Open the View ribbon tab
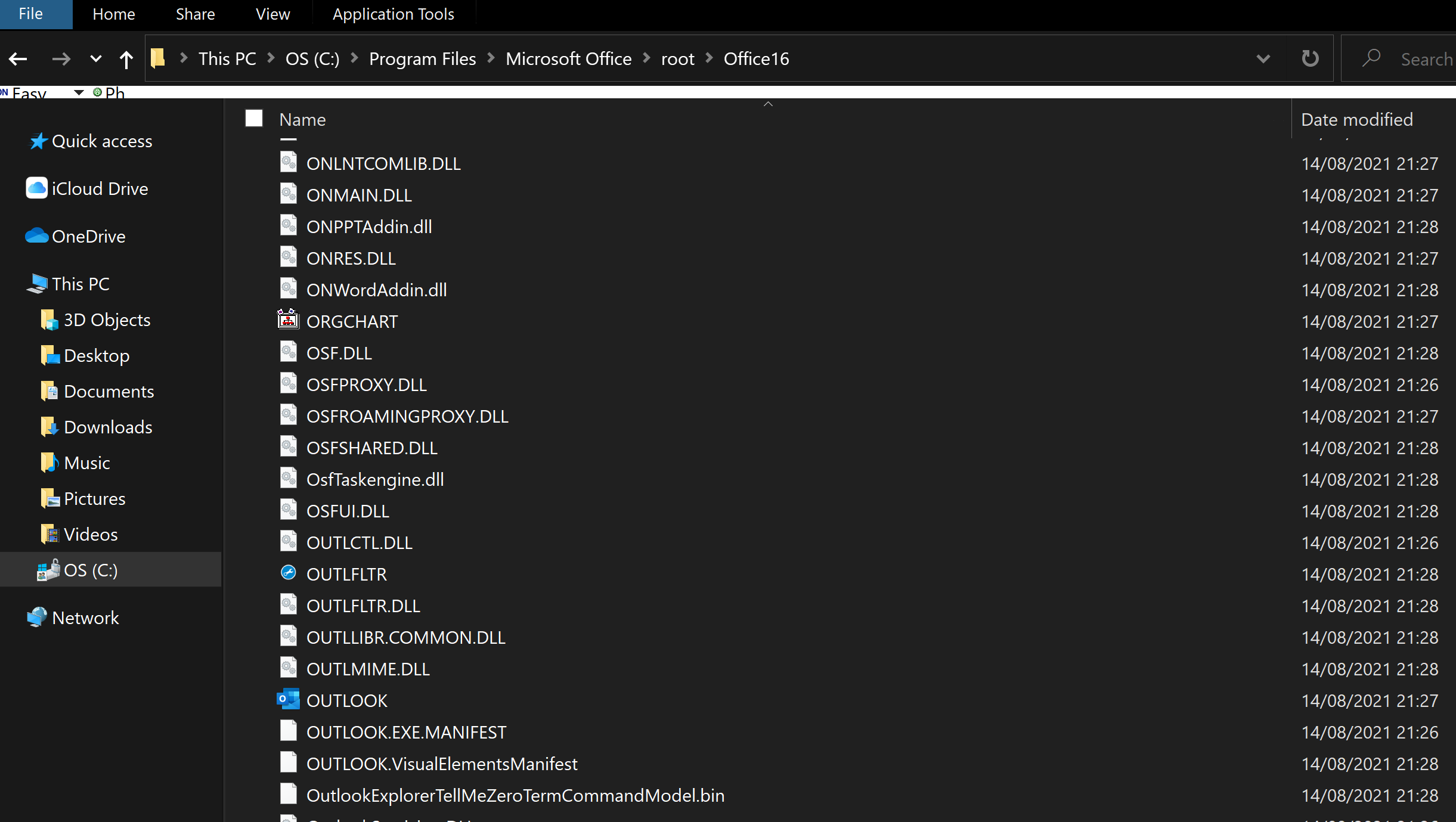The height and width of the screenshot is (822, 1456). [x=273, y=14]
